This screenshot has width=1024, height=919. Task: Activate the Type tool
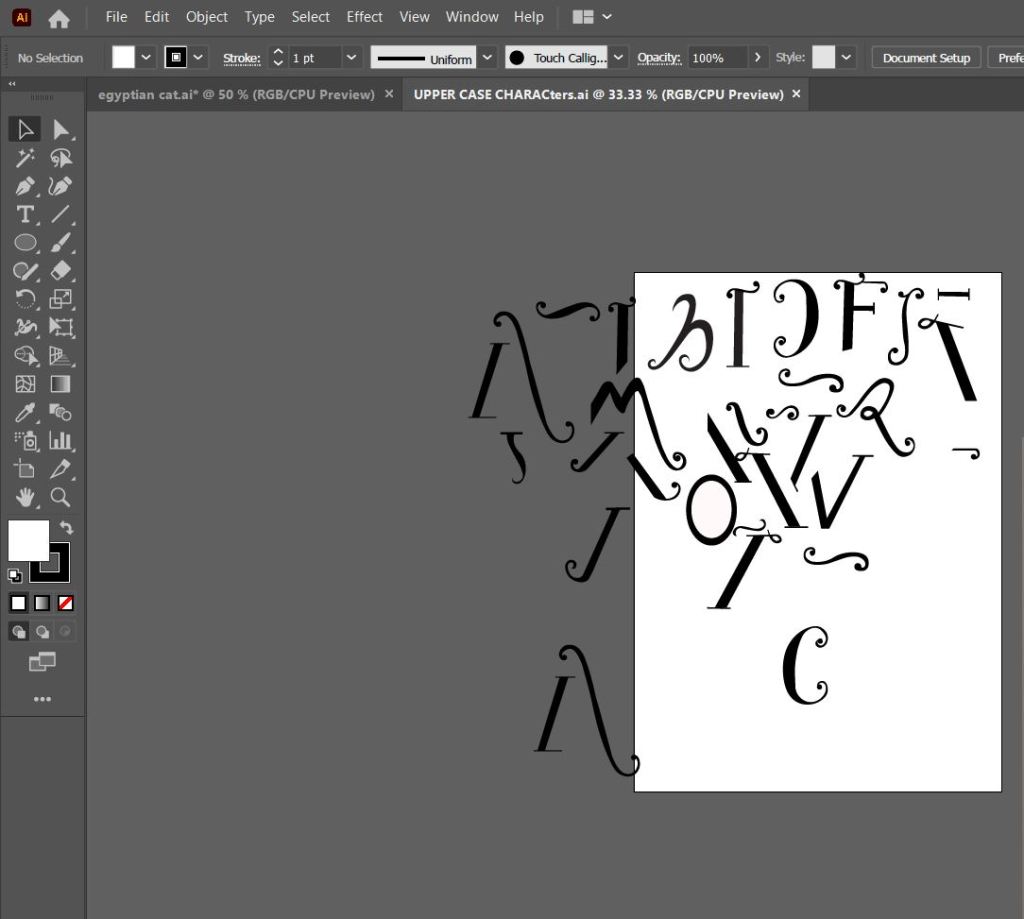click(25, 214)
